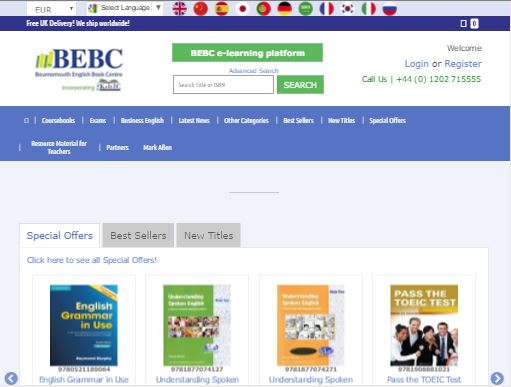Go to Latest News
Viewport: 511px width, 387px height.
pos(194,120)
